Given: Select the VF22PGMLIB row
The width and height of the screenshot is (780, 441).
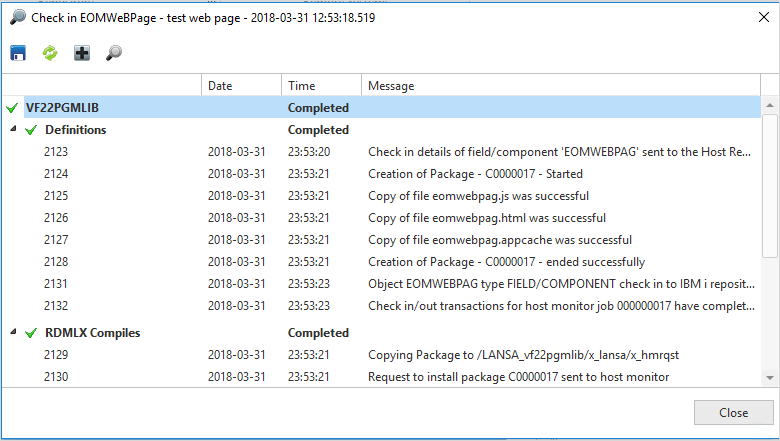Looking at the screenshot, I should tap(382, 107).
